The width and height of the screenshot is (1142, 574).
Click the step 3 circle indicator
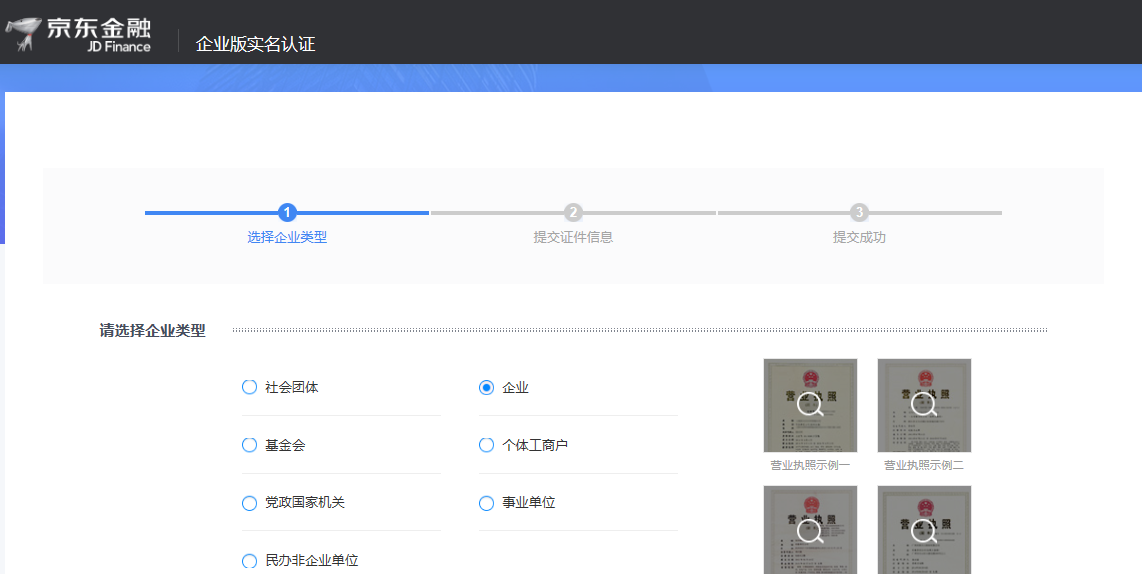click(x=859, y=212)
